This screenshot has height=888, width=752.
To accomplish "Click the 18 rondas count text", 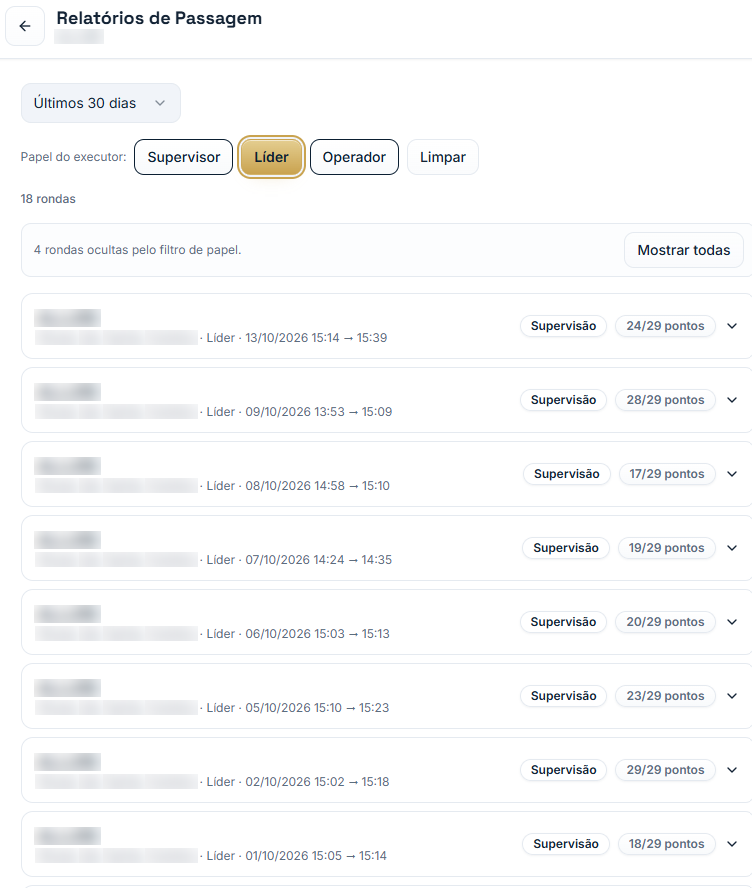I will click(x=48, y=199).
